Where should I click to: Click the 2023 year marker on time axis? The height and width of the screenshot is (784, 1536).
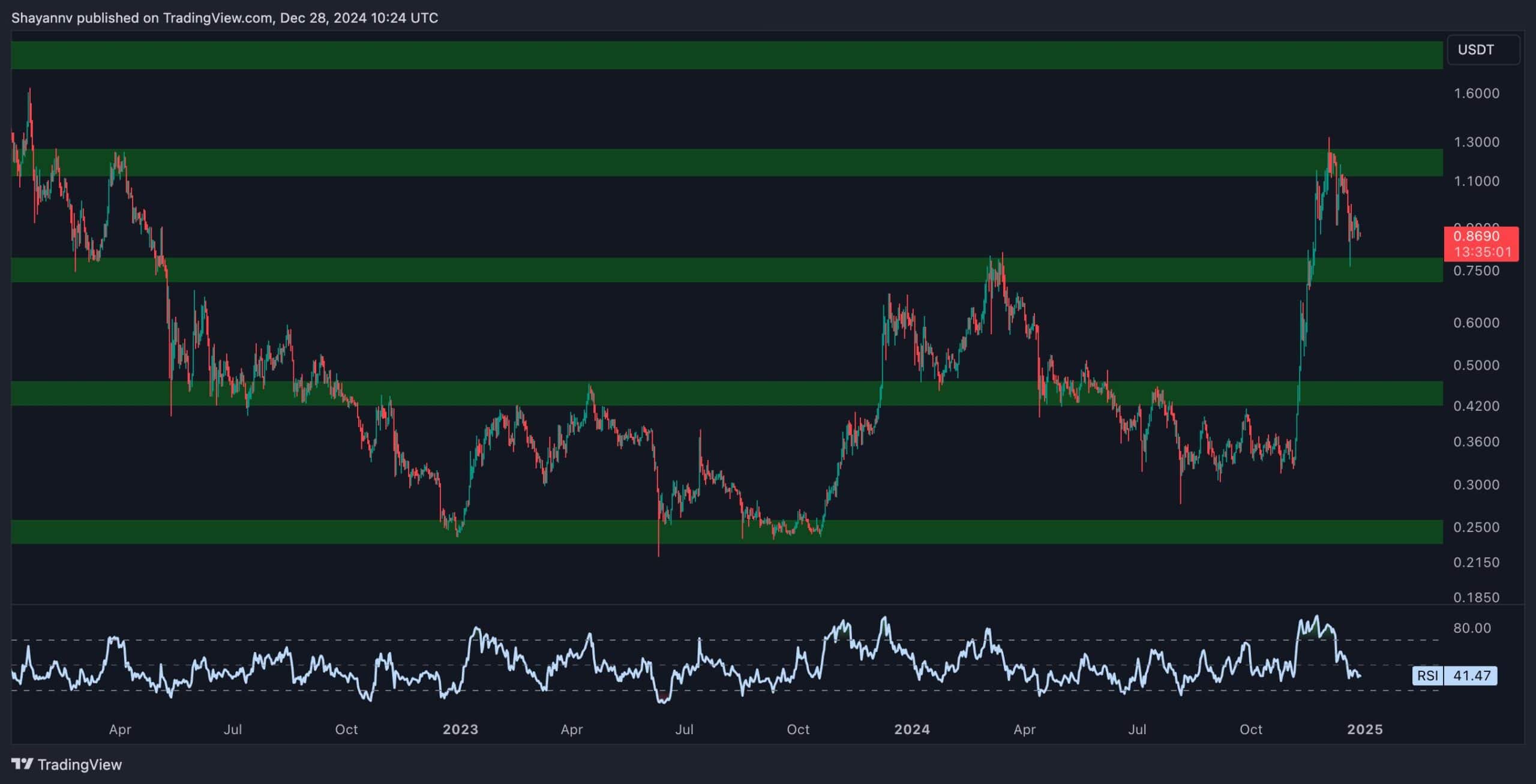click(460, 729)
